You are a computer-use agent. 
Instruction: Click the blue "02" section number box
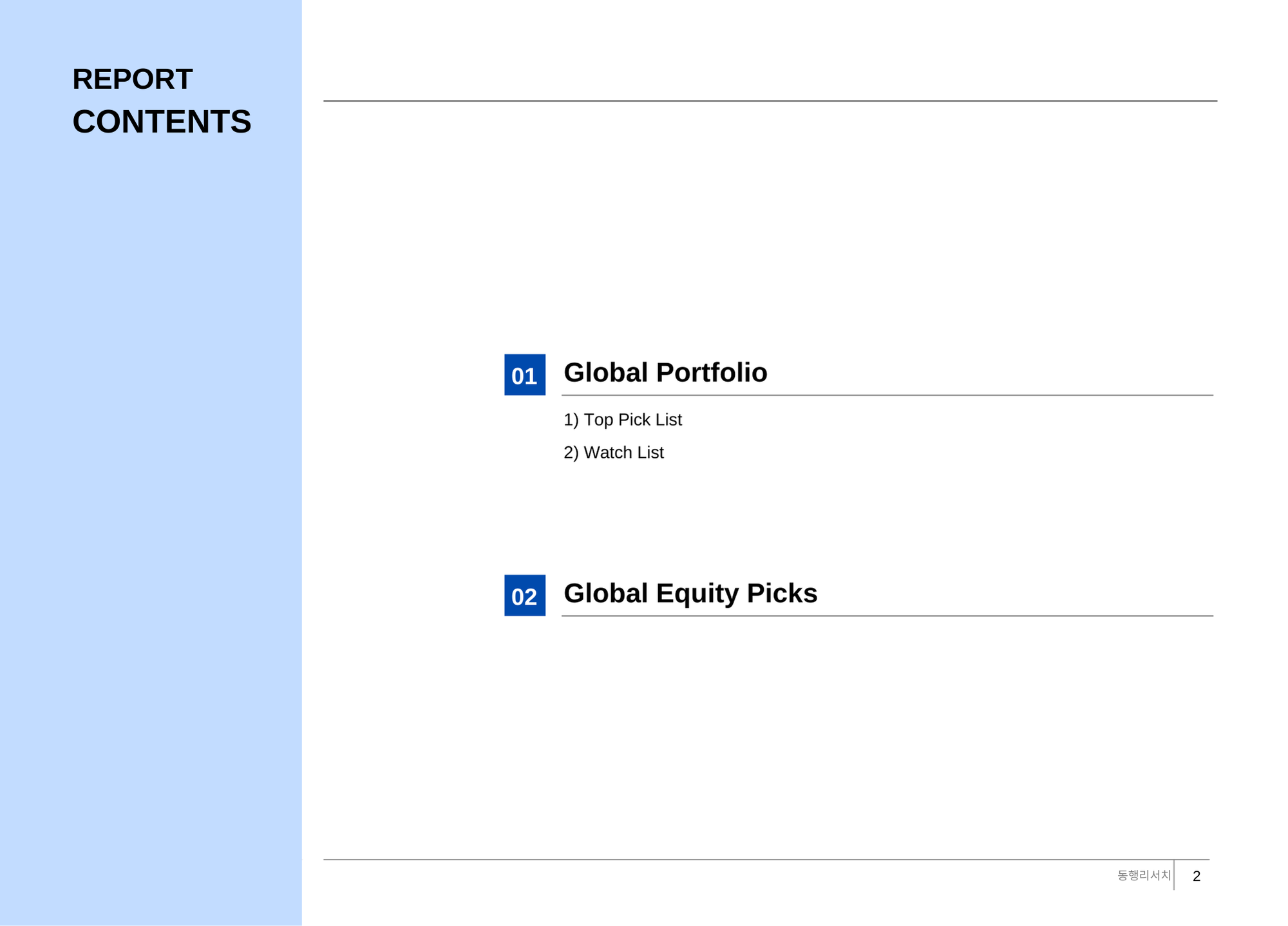[524, 596]
